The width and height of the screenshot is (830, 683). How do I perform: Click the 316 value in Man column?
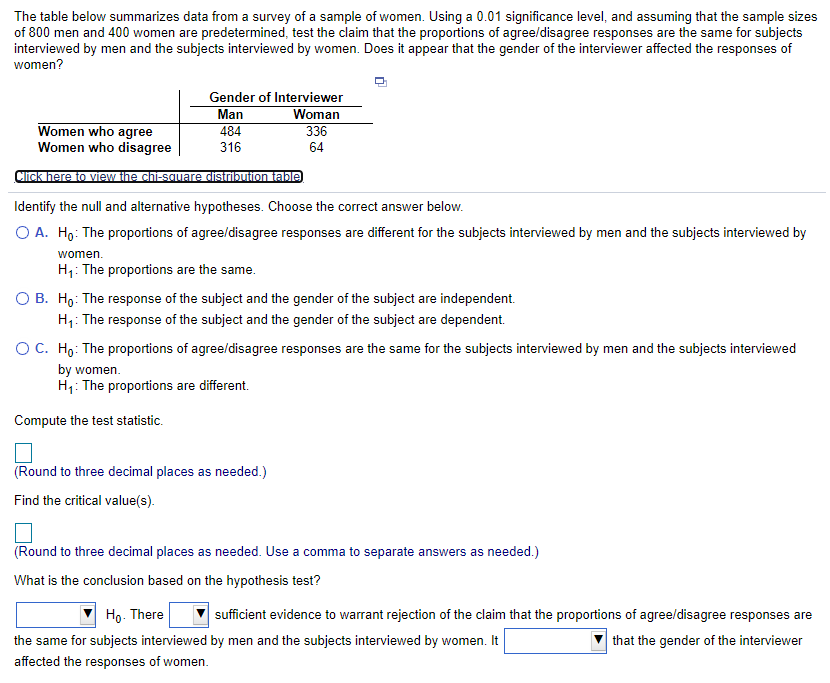231,147
